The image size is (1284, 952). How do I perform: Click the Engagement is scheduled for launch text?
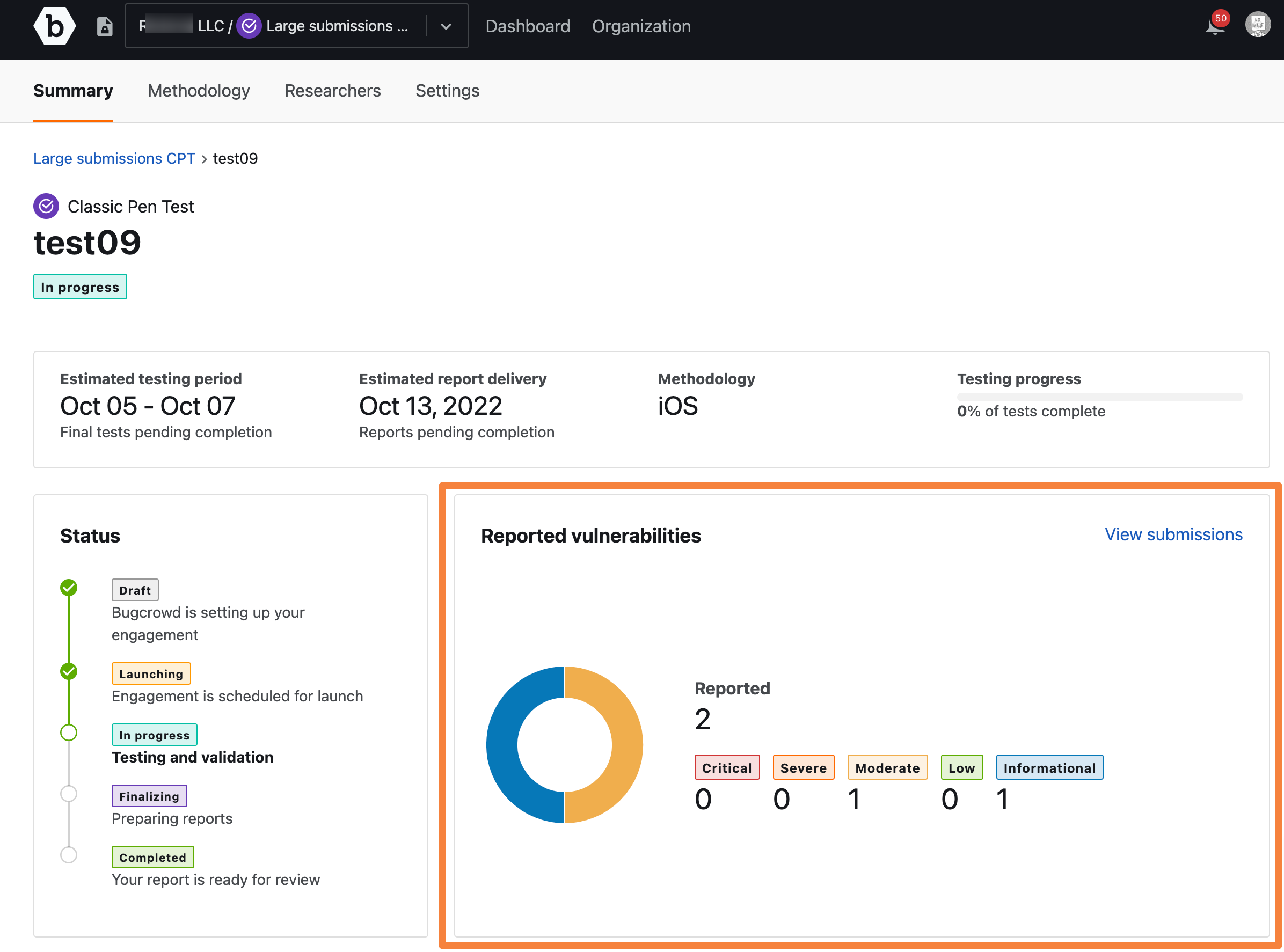point(237,696)
